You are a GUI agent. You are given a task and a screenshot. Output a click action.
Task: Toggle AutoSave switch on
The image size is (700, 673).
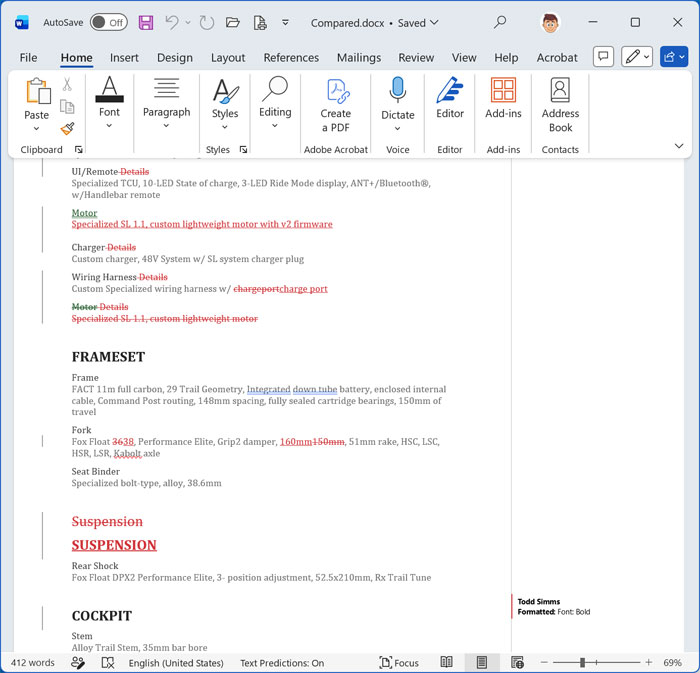(108, 22)
